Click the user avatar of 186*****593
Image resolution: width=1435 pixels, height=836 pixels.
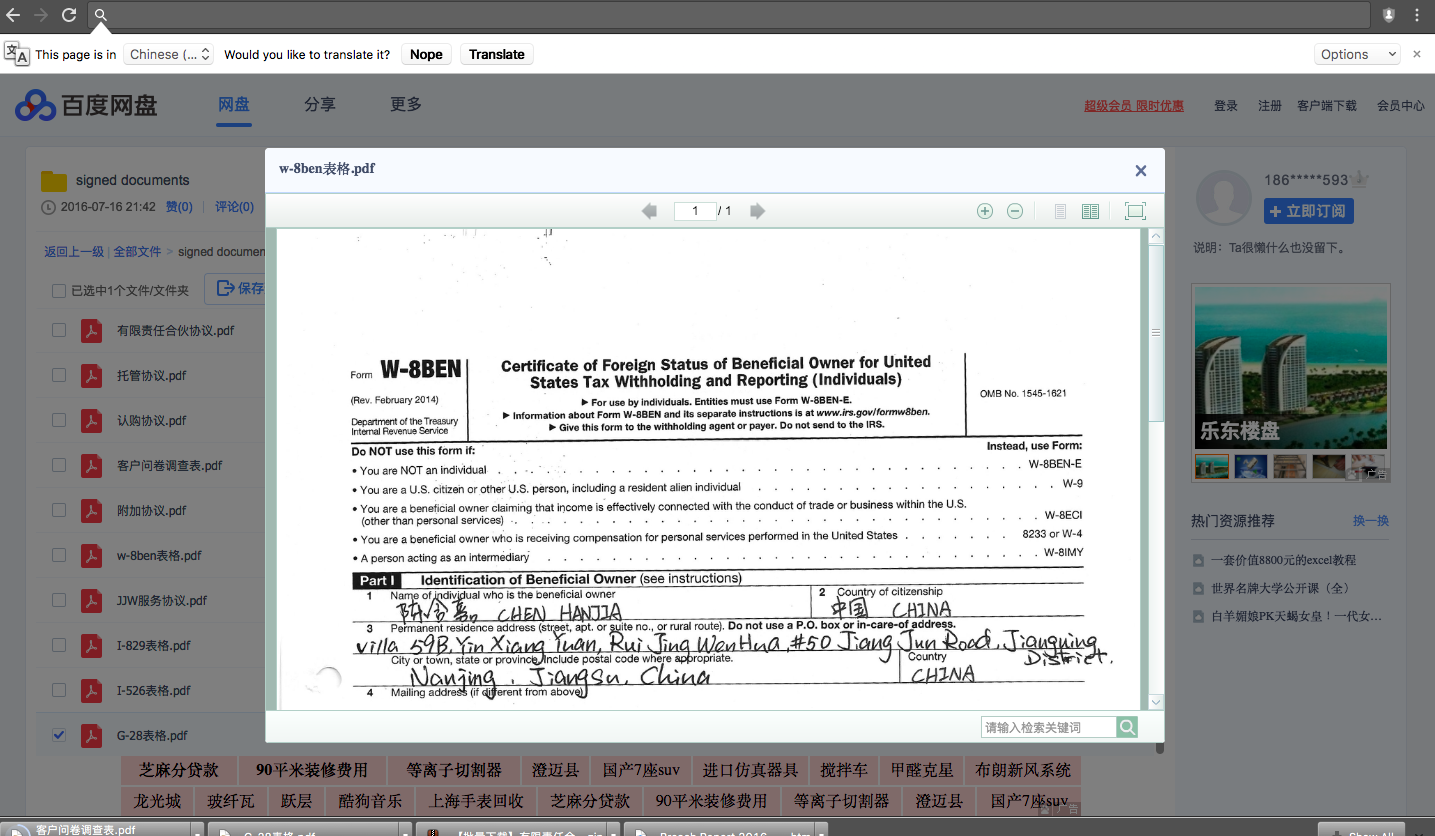coord(1224,197)
